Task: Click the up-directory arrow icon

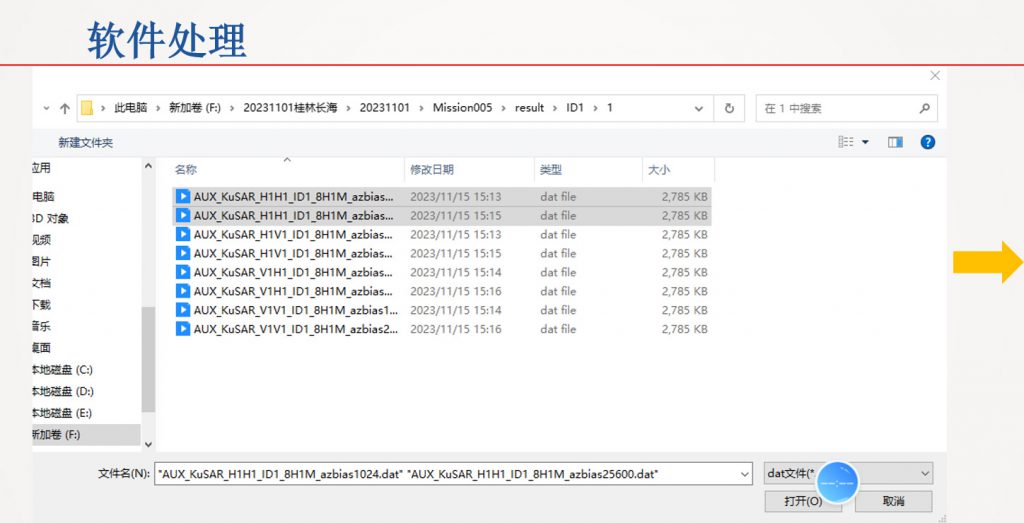Action: pos(65,108)
